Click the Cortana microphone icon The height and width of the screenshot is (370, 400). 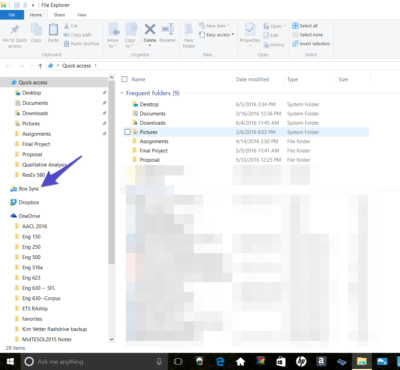[x=159, y=362]
